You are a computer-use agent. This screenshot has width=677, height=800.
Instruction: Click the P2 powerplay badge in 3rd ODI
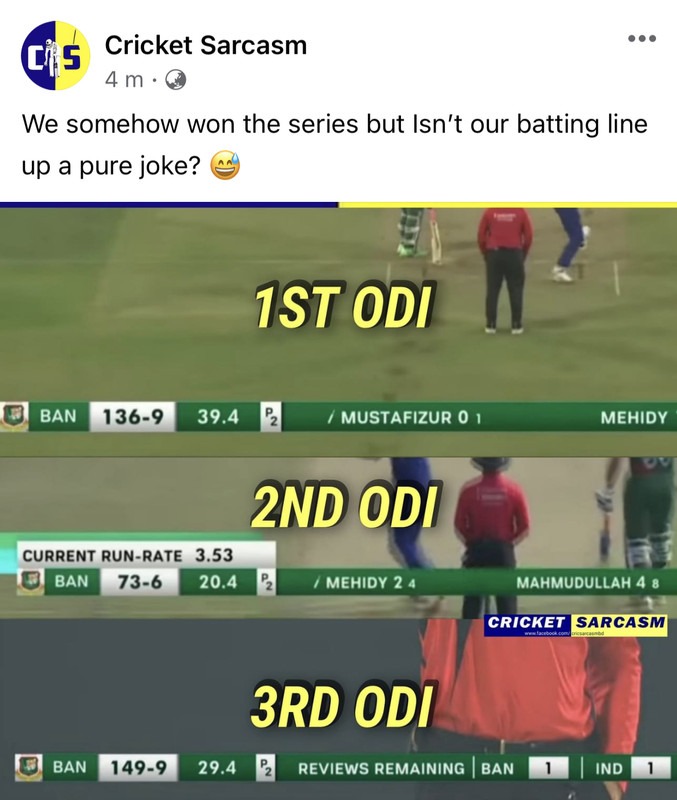[x=266, y=767]
